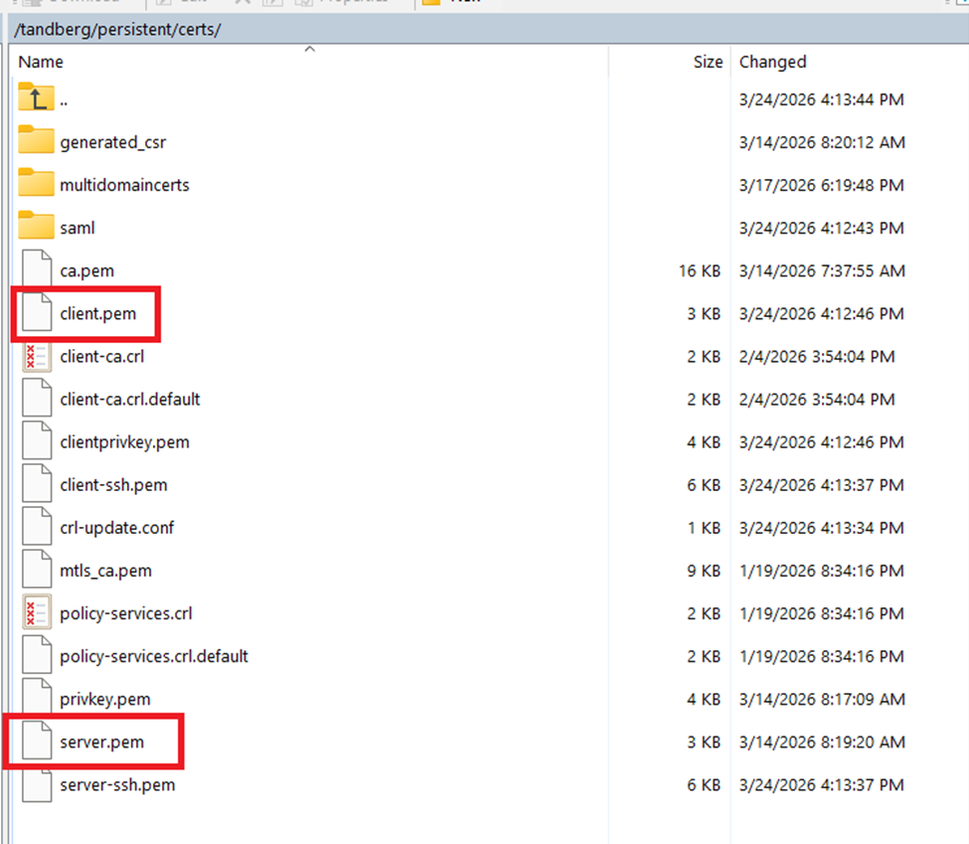Click the privkey.pem file icon
The width and height of the screenshot is (969, 844).
point(36,698)
